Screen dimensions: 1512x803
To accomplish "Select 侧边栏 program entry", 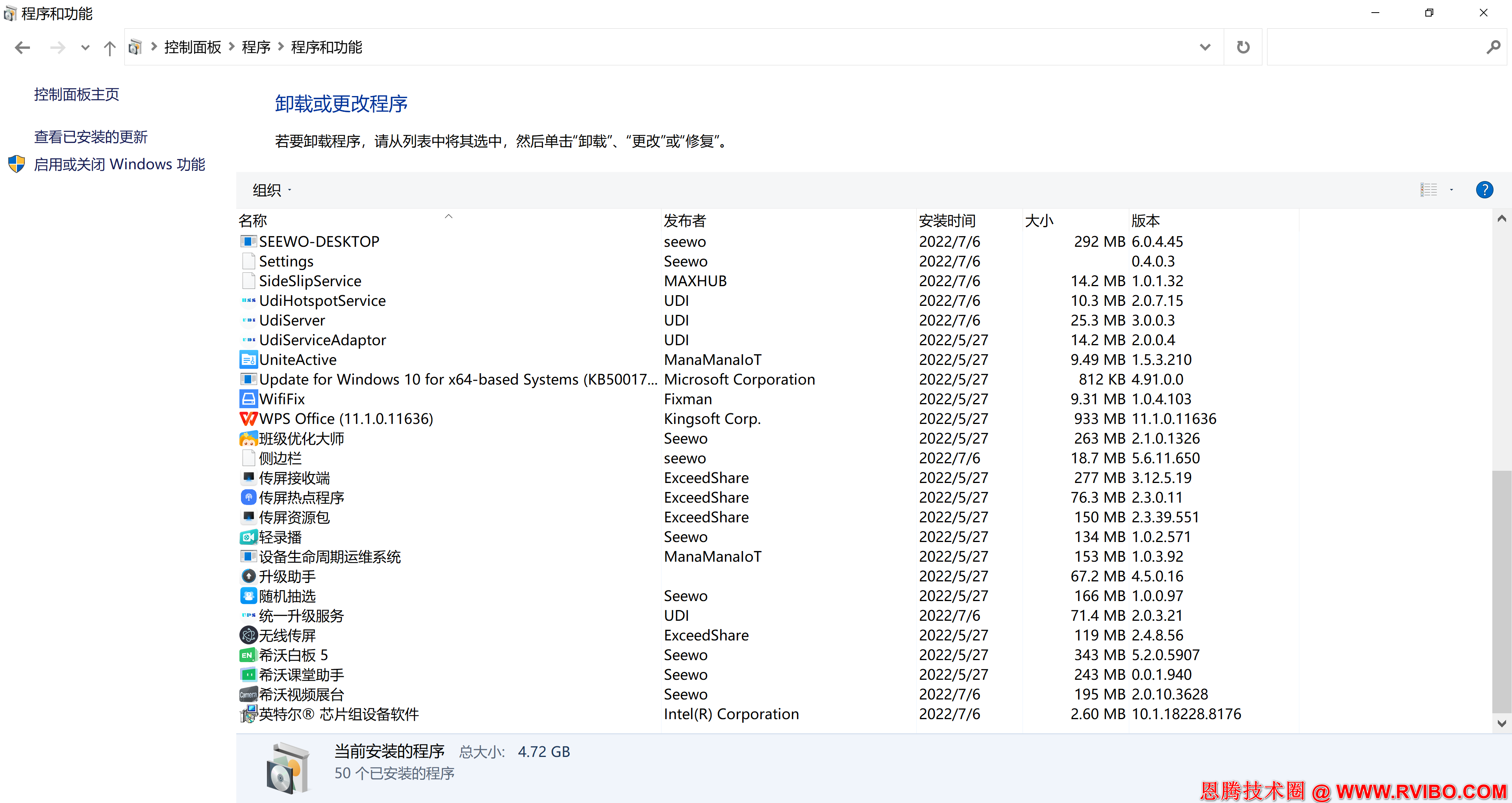I will (x=280, y=459).
